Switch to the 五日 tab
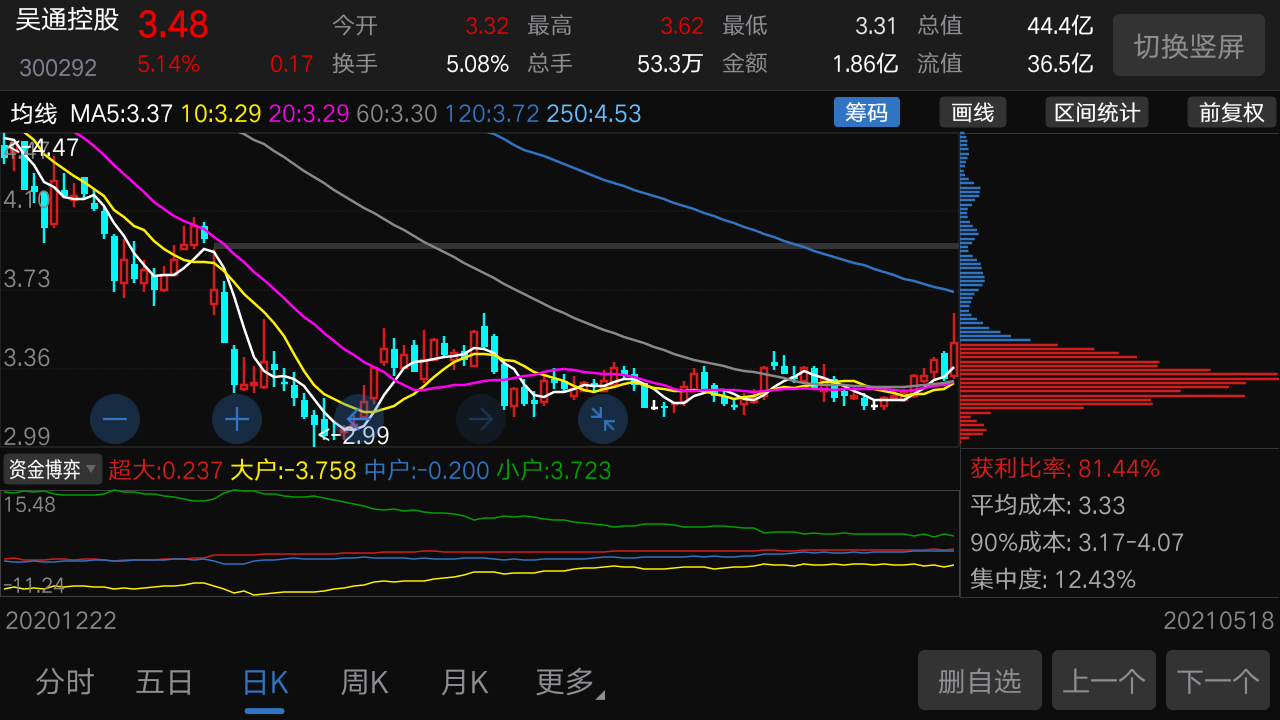Image resolution: width=1280 pixels, height=720 pixels. pos(165,682)
